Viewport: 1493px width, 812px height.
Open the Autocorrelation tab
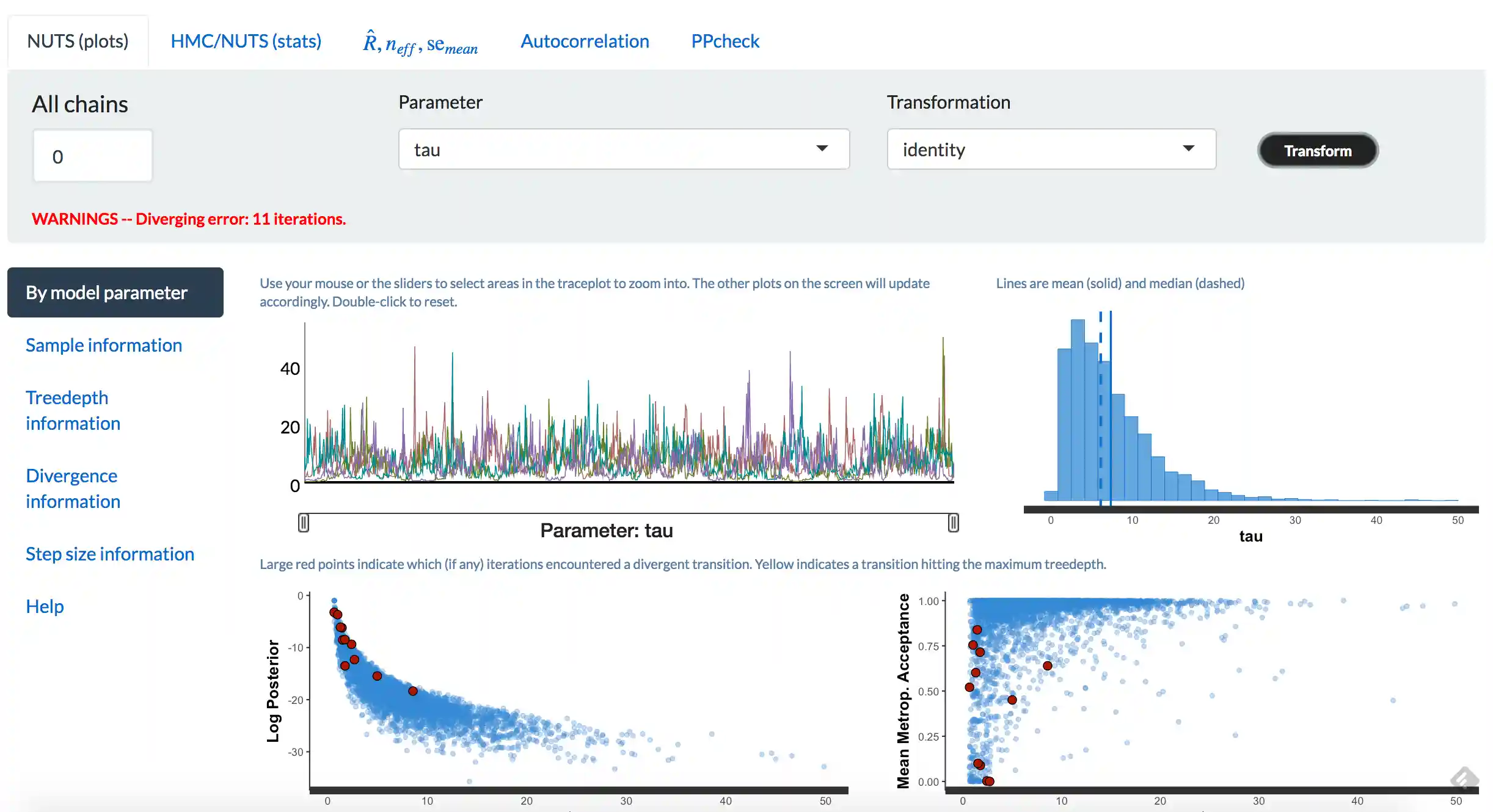[x=585, y=41]
